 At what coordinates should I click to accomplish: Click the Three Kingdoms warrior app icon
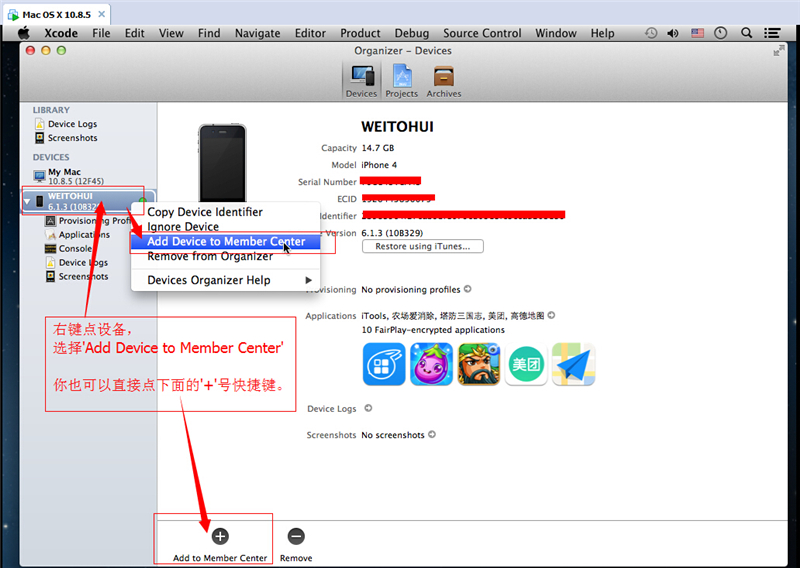479,364
